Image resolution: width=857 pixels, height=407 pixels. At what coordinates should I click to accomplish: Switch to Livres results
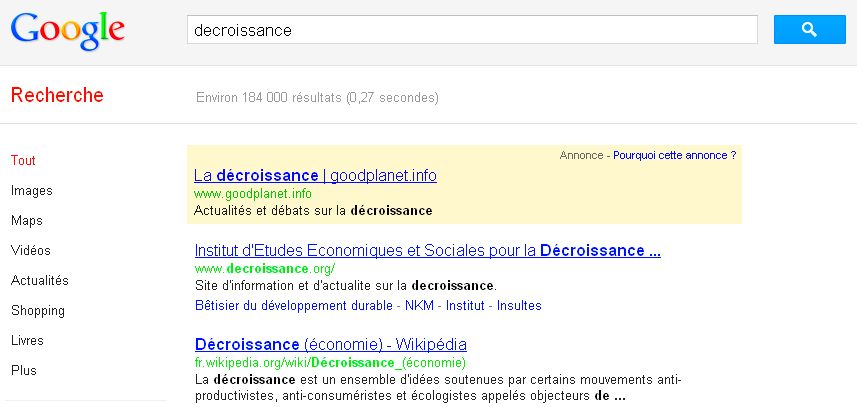pyautogui.click(x=27, y=340)
